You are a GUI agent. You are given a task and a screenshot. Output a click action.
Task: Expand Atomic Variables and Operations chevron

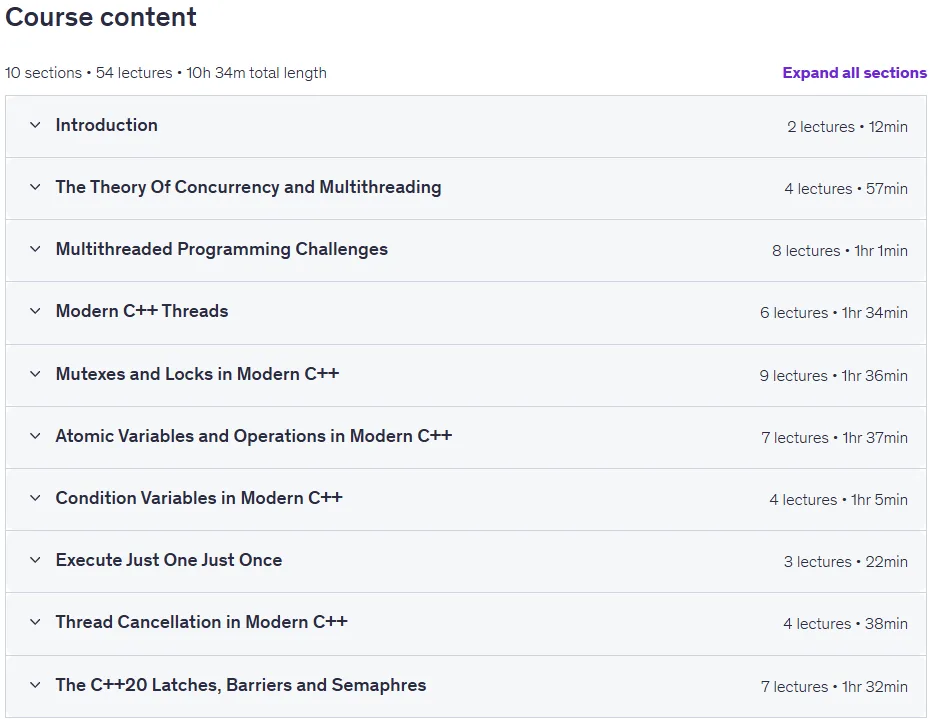(x=35, y=436)
